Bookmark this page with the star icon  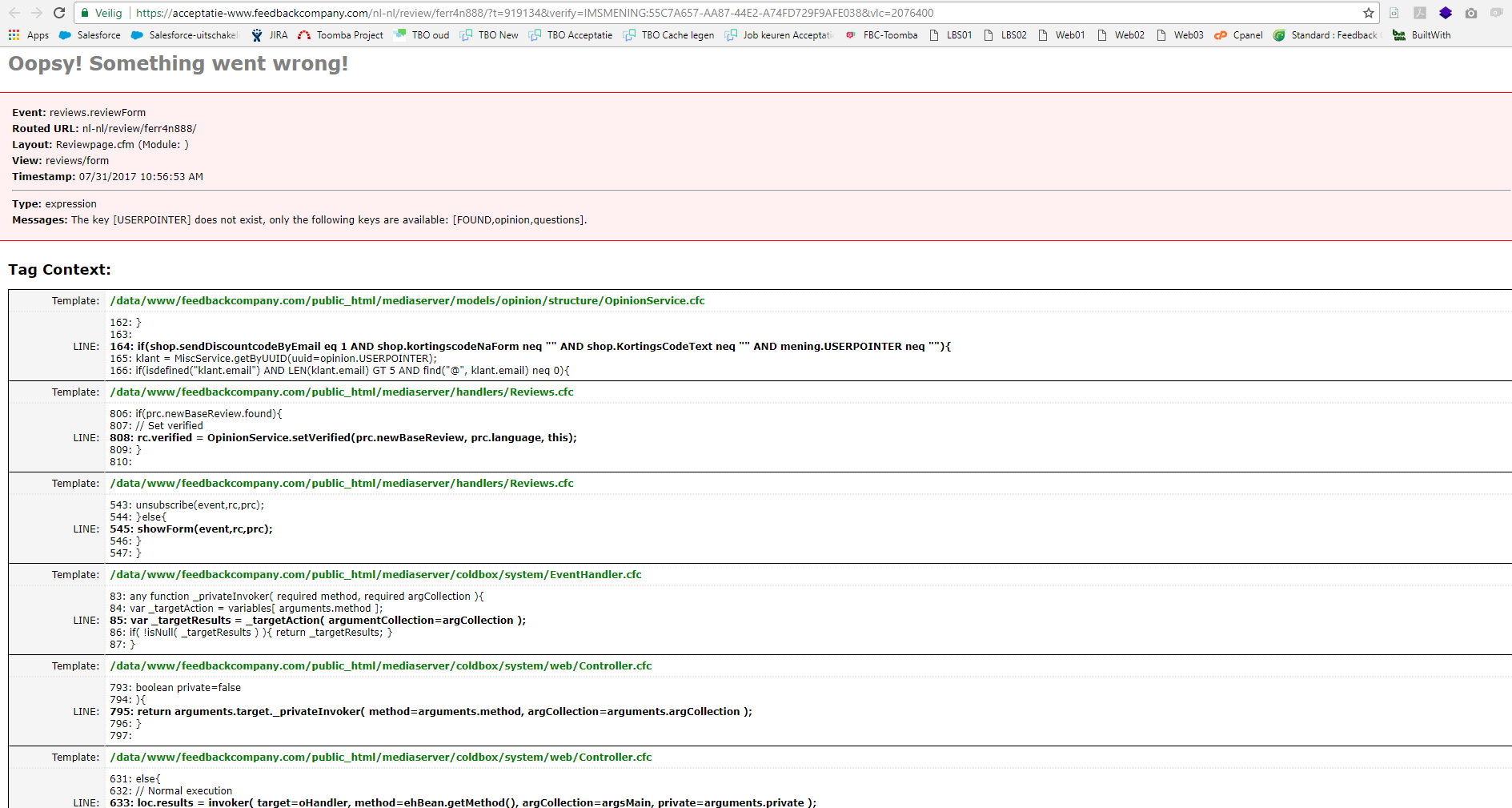pyautogui.click(x=1369, y=13)
